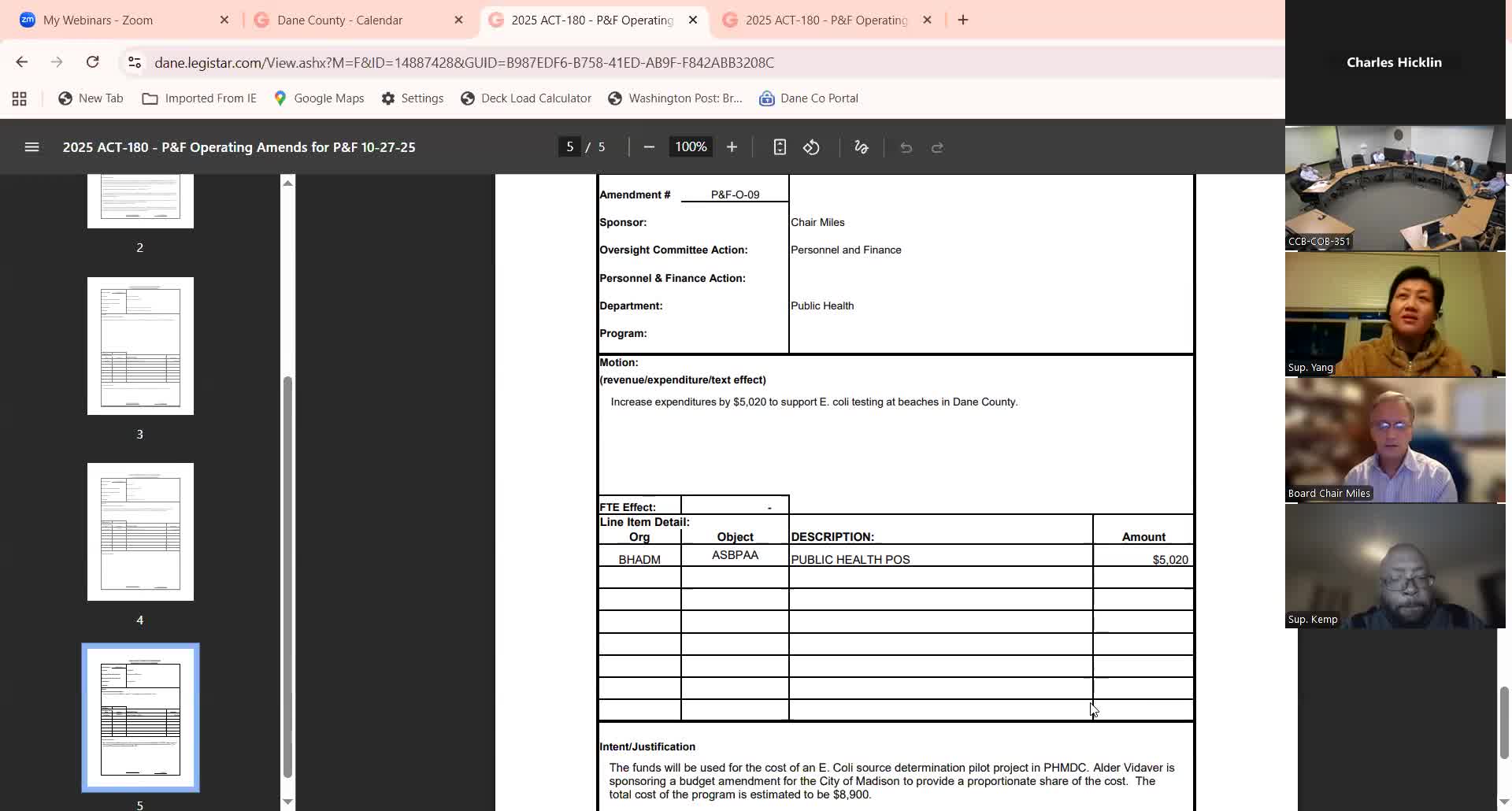Open the Deck Load Calculator bookmark

coord(526,98)
